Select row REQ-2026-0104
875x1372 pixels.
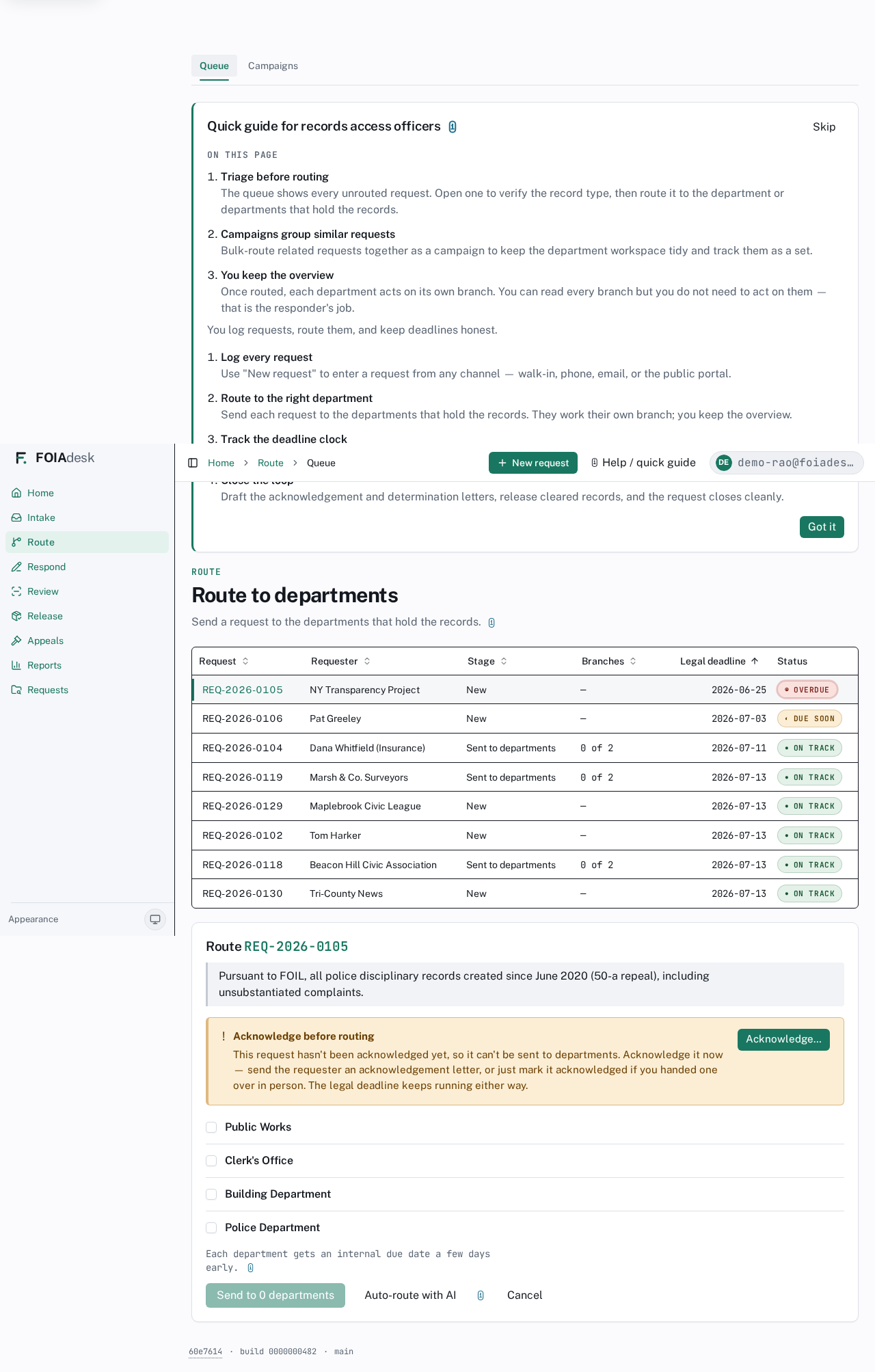(x=524, y=748)
